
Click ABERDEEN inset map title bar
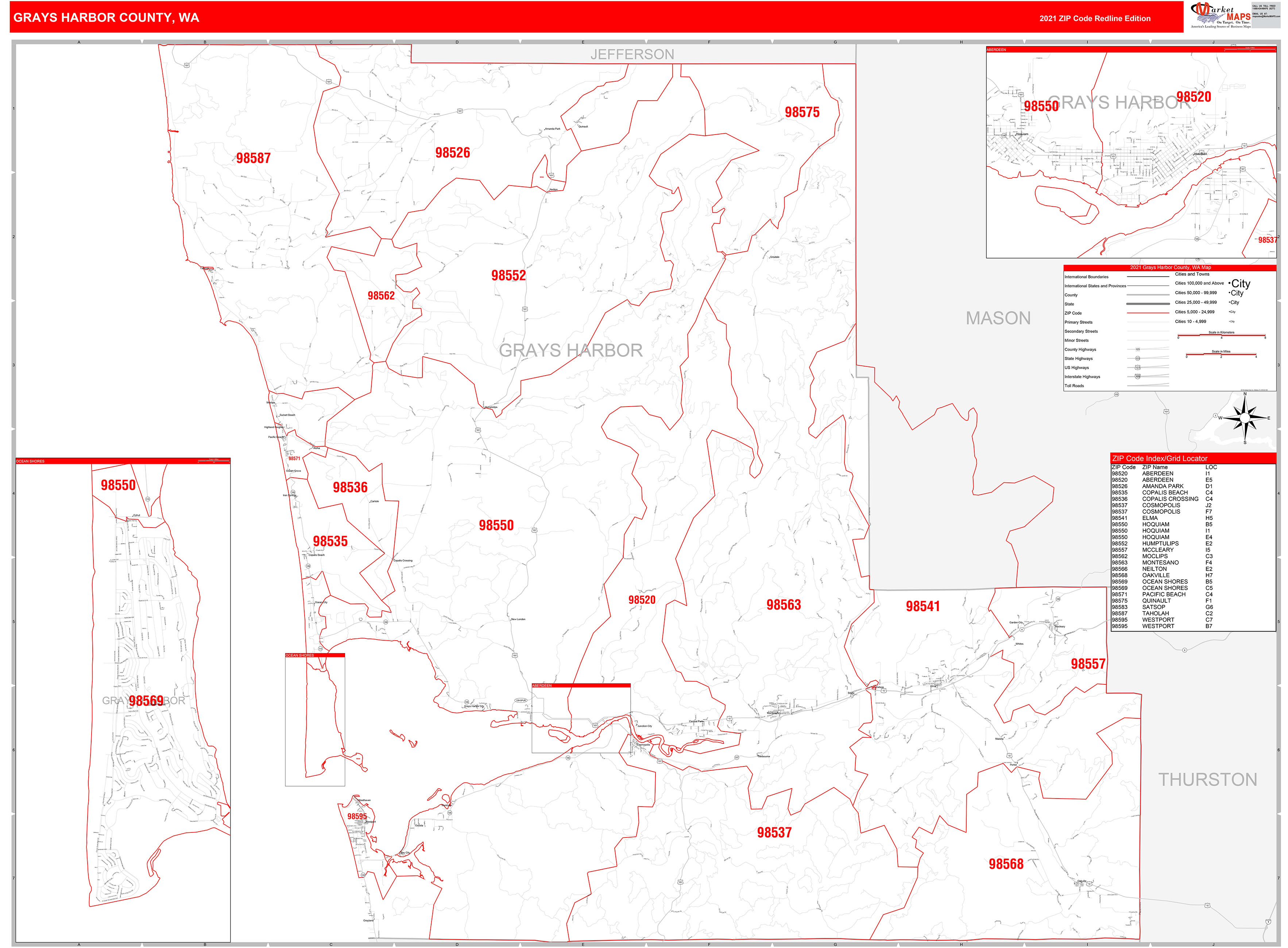[x=1131, y=50]
